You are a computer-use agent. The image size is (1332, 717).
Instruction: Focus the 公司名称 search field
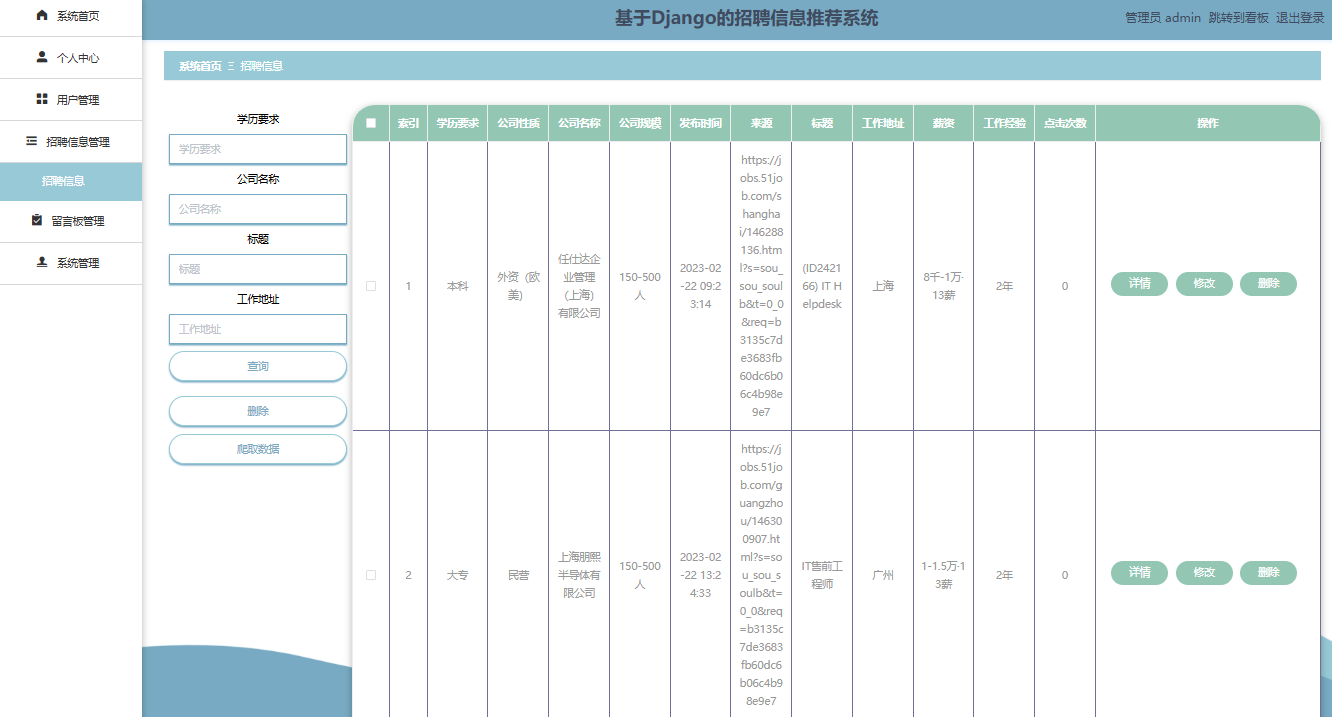click(258, 209)
